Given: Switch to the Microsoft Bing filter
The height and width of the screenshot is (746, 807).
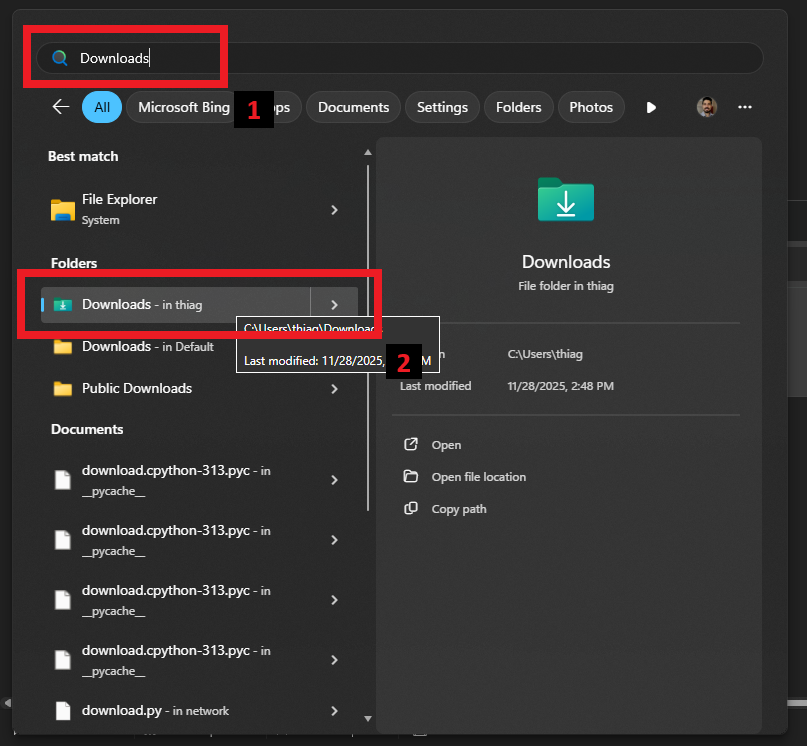Looking at the screenshot, I should (183, 107).
